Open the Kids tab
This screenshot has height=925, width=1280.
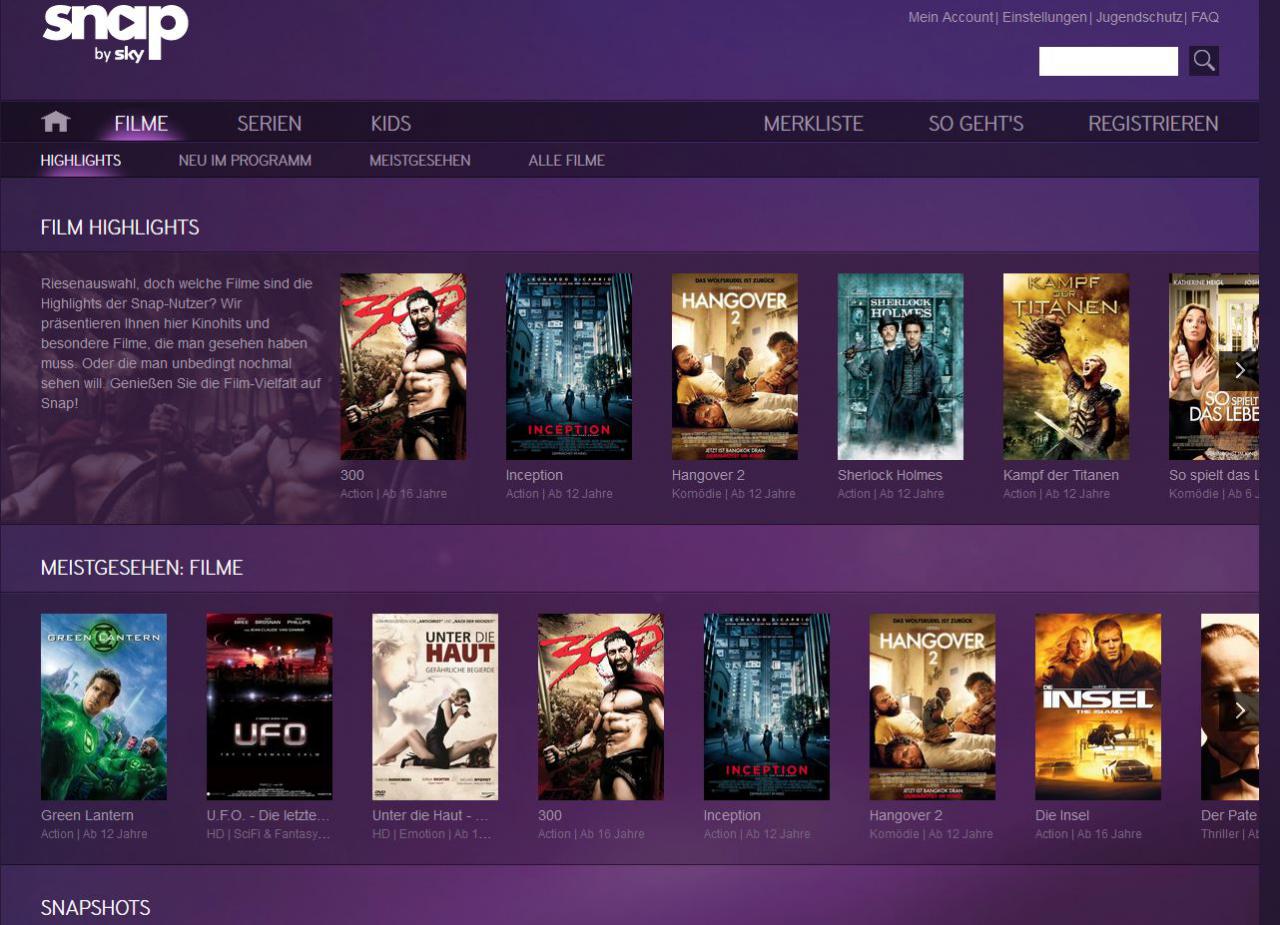[x=391, y=123]
